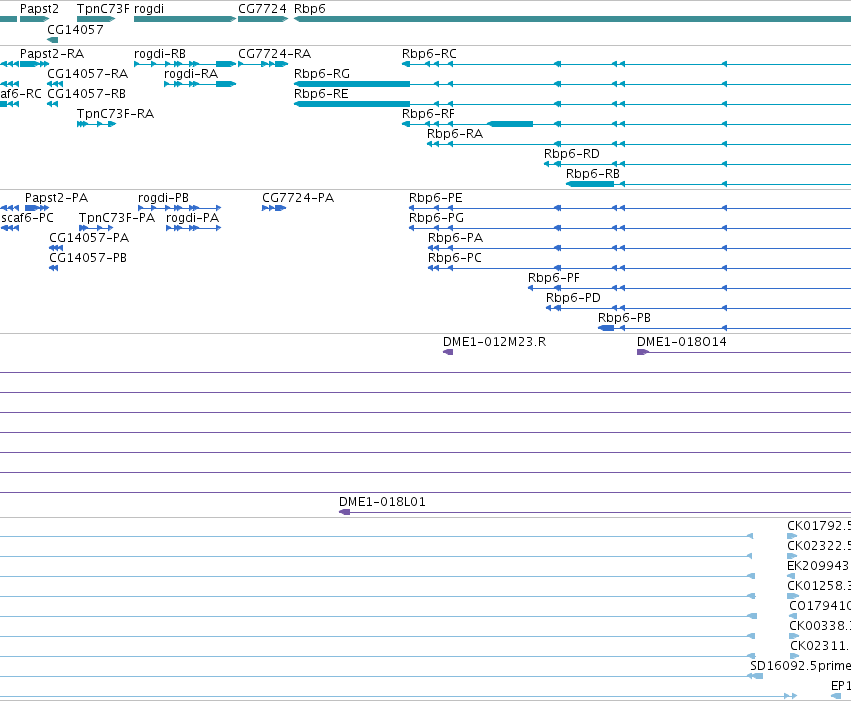Open transcript Rbp6-RC
Screen dimensions: 851x701
(429, 54)
